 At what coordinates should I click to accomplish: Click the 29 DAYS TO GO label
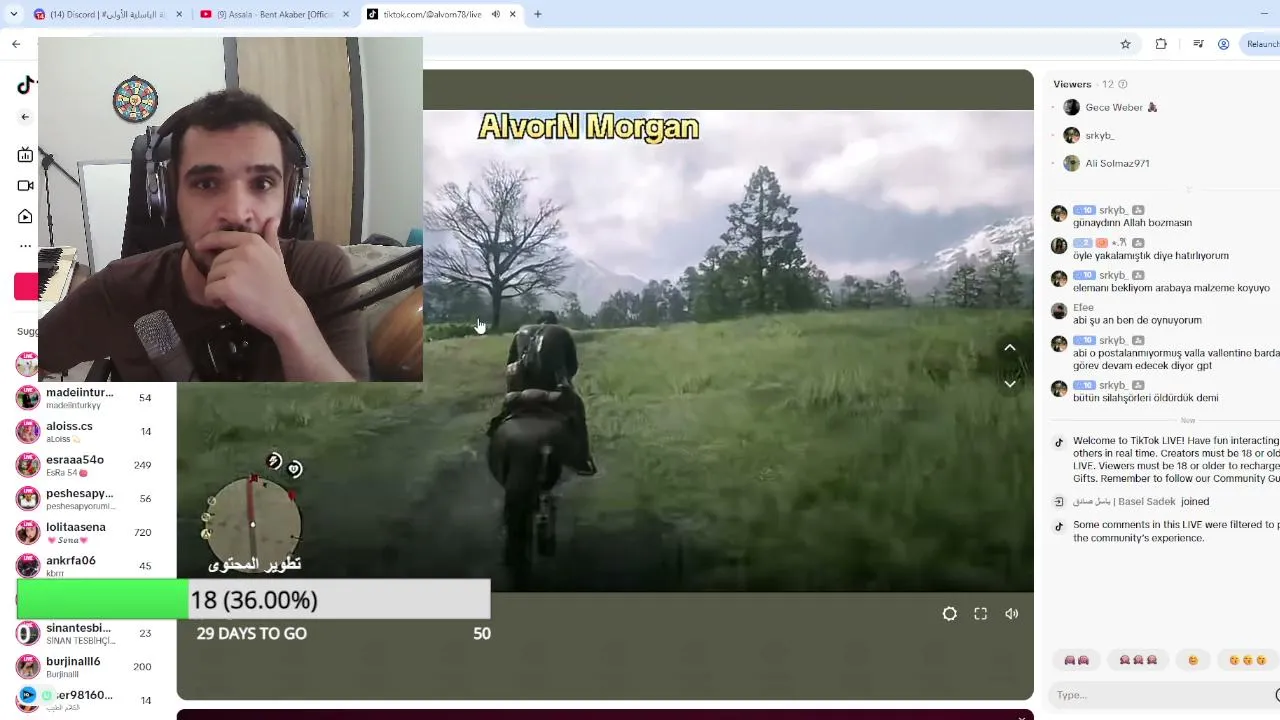[x=252, y=633]
